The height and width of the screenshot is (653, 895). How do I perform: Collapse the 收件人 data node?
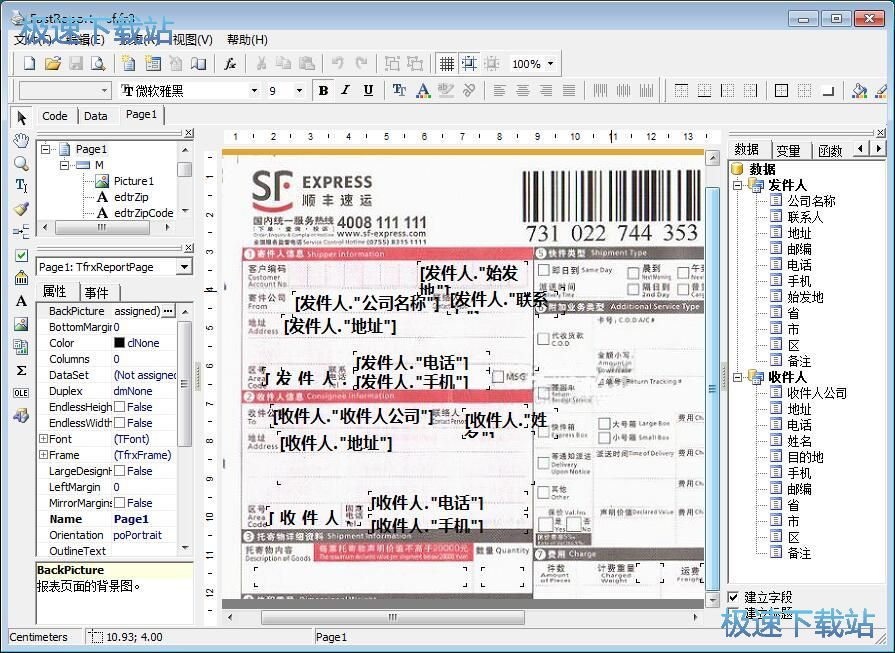tap(737, 377)
